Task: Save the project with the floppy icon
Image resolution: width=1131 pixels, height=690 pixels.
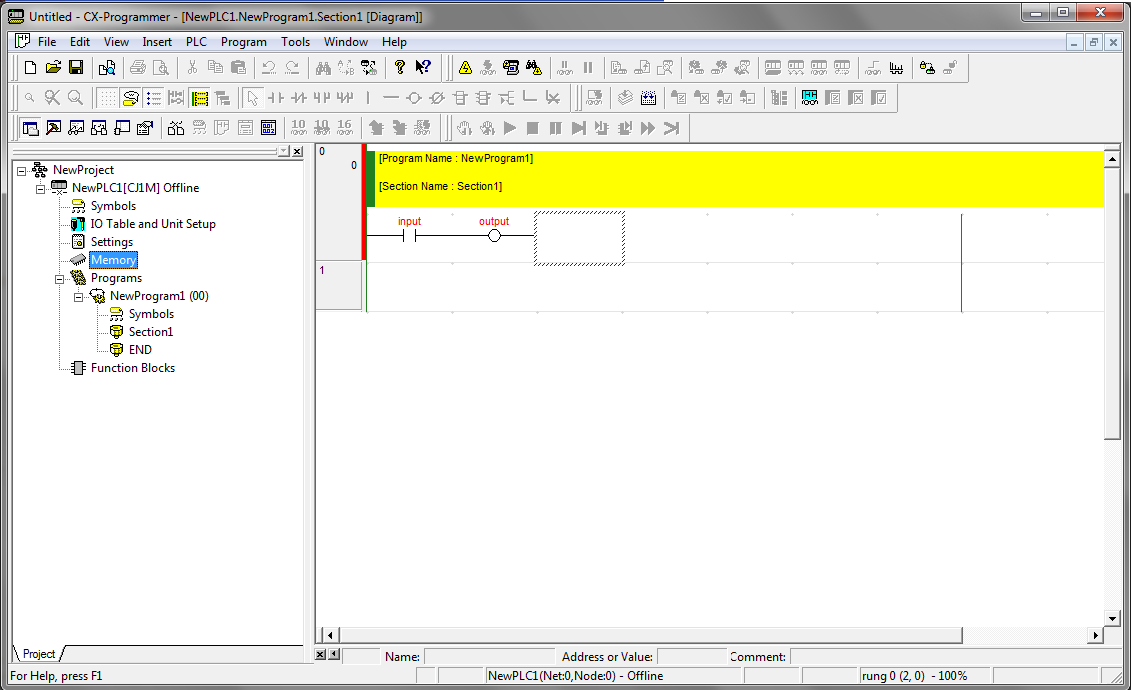Action: point(76,68)
